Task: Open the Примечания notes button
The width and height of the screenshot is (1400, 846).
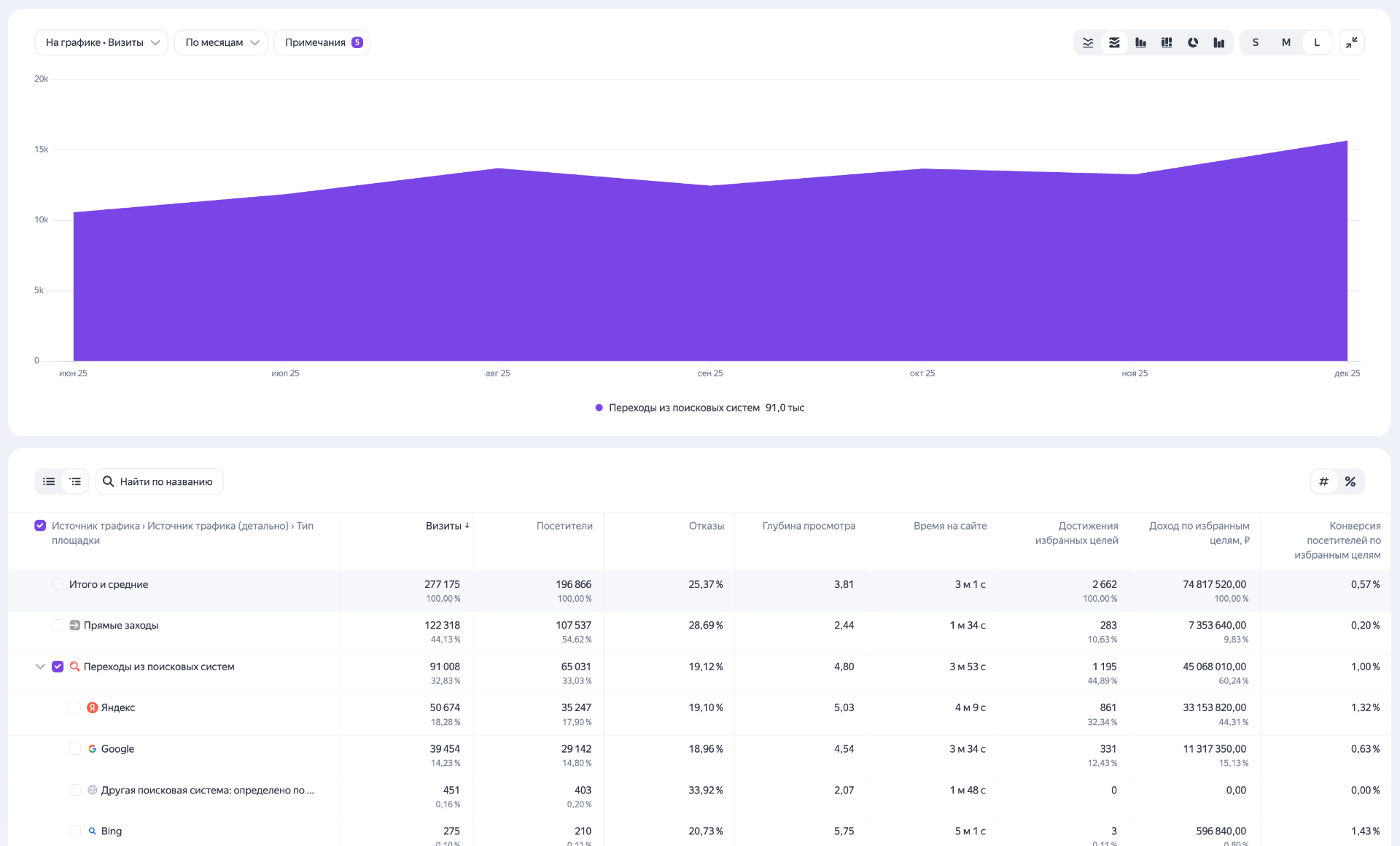Action: [322, 42]
